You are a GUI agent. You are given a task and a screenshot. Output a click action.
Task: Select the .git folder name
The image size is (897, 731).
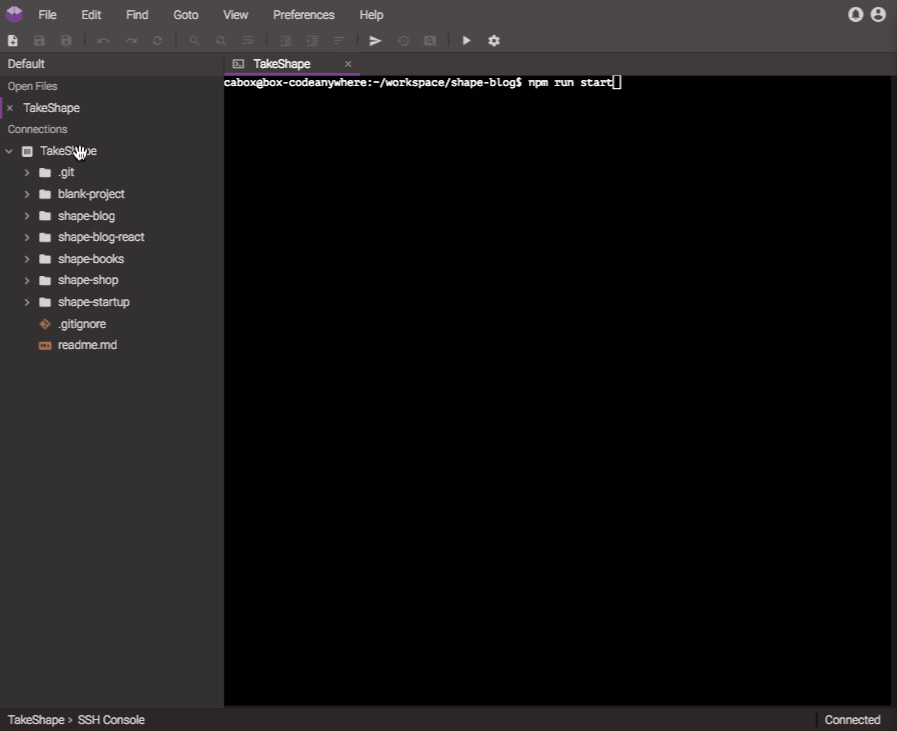66,172
